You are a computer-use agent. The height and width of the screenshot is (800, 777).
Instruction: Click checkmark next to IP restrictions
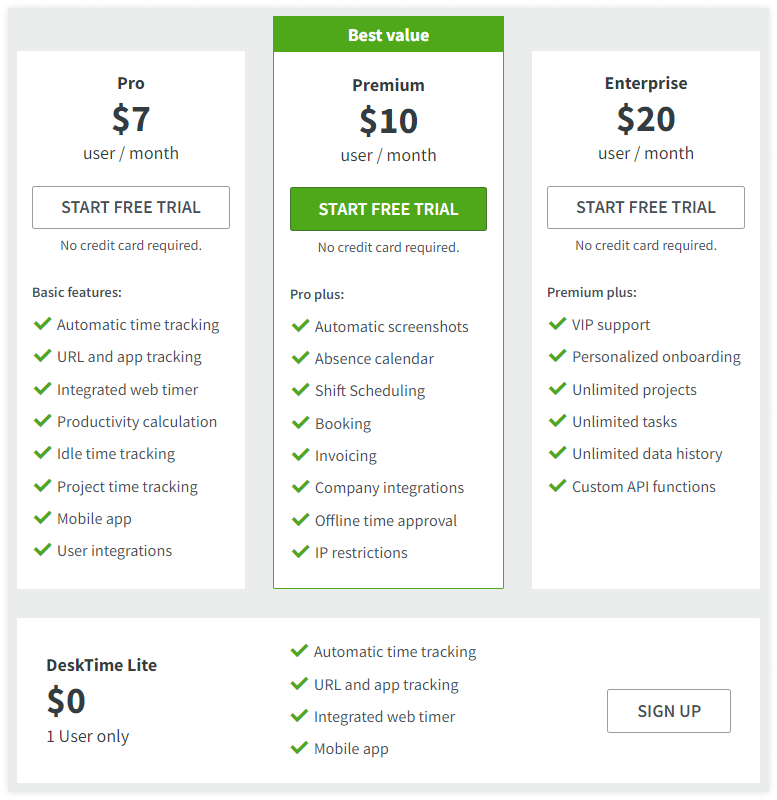(300, 552)
